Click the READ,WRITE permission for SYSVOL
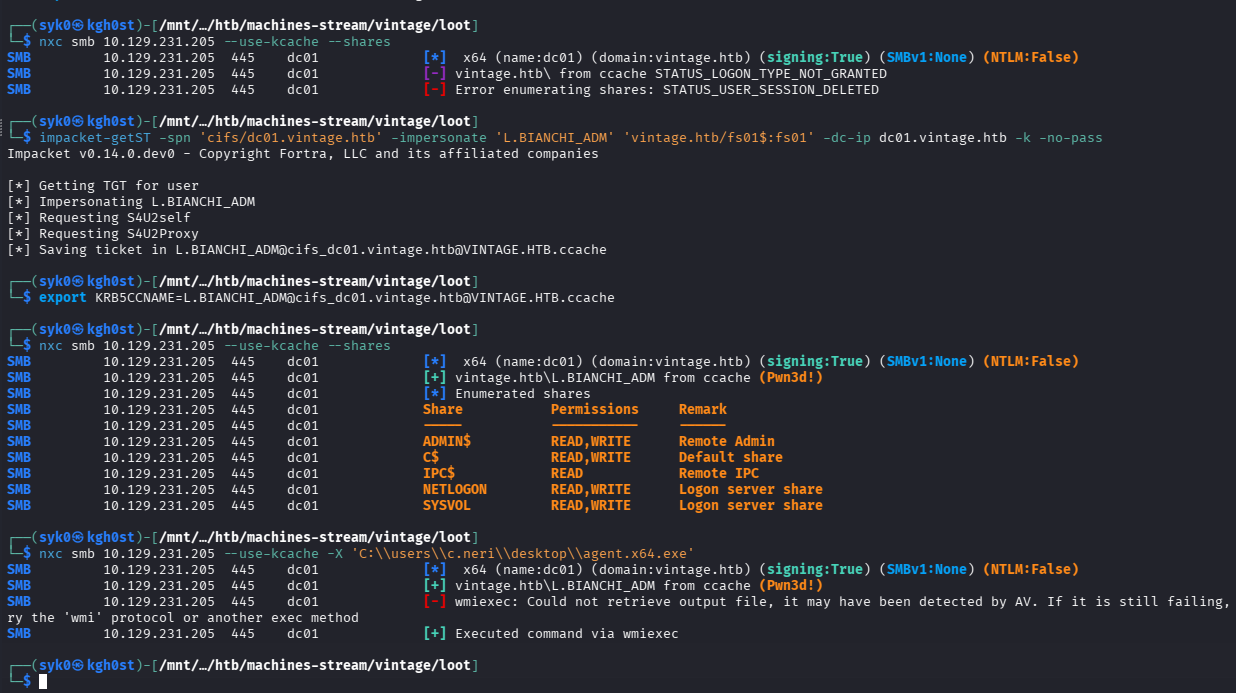 [591, 505]
